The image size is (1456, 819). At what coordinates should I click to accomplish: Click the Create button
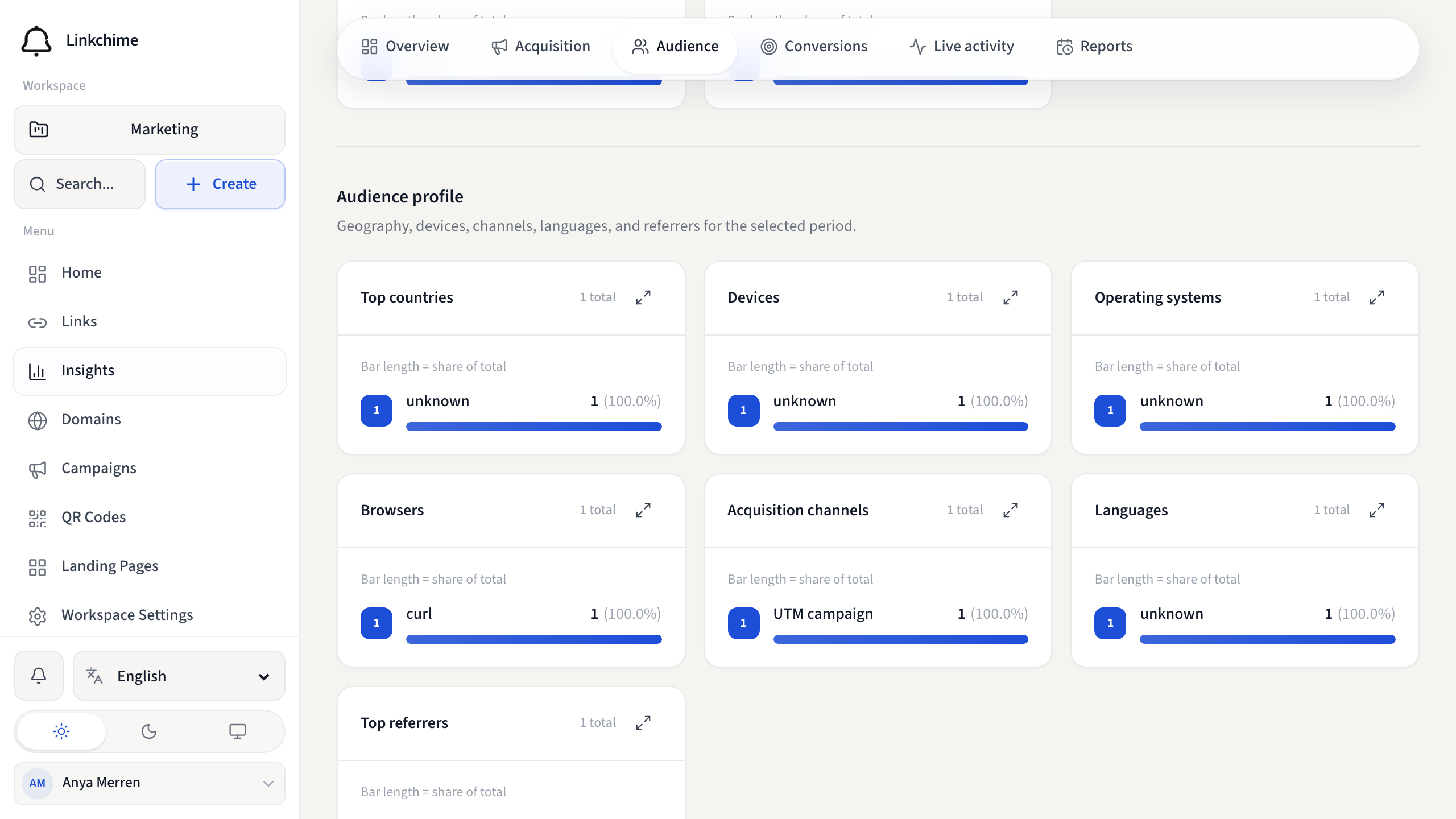pos(220,184)
